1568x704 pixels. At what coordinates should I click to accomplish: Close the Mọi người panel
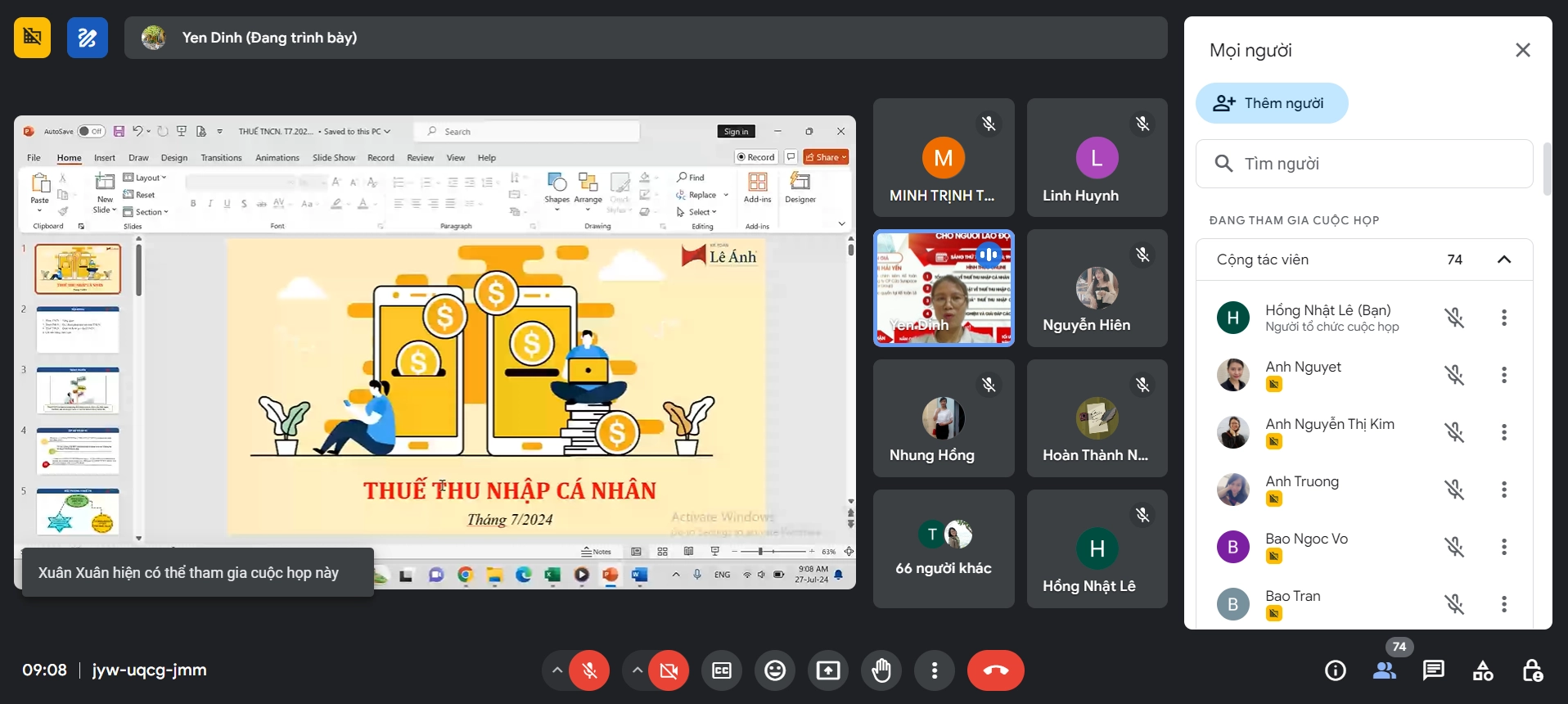1522,50
